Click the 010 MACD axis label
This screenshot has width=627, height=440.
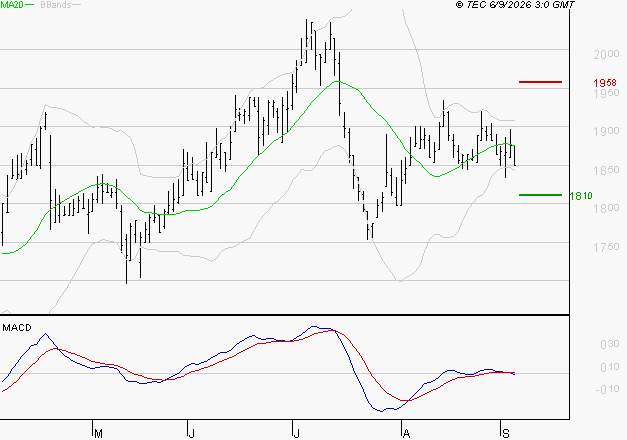click(x=610, y=367)
